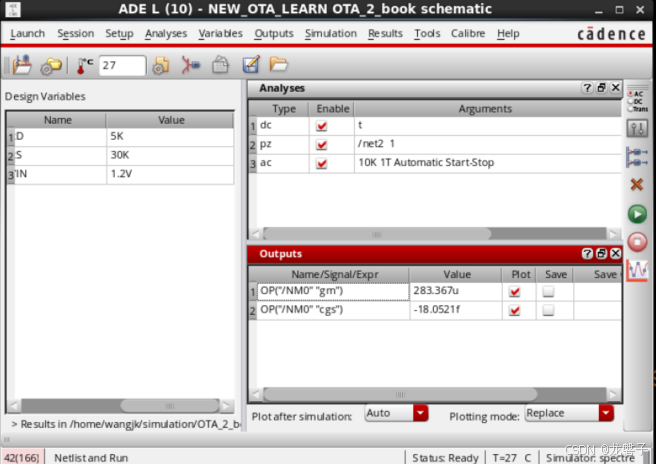Screen dimensions: 656x464
Task: Select the 1.2V variable value cell
Action: point(169,174)
